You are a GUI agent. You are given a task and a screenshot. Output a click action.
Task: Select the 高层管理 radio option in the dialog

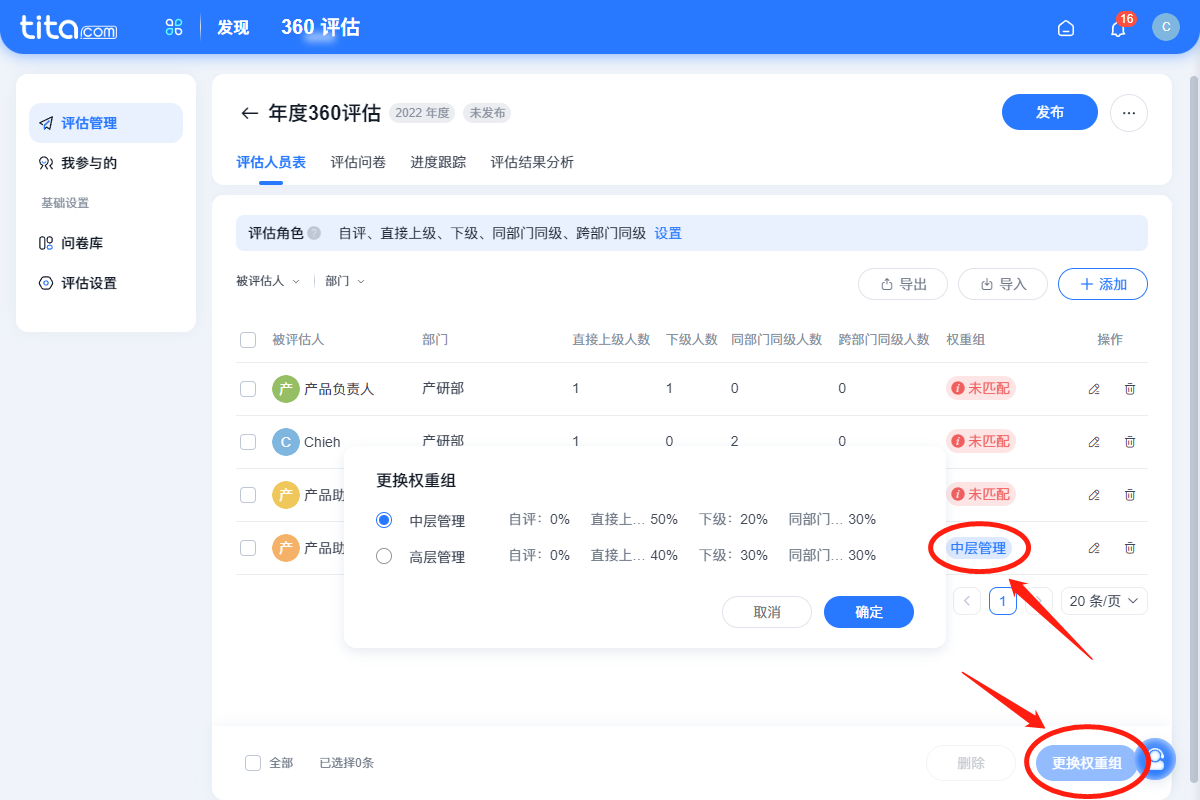point(384,556)
